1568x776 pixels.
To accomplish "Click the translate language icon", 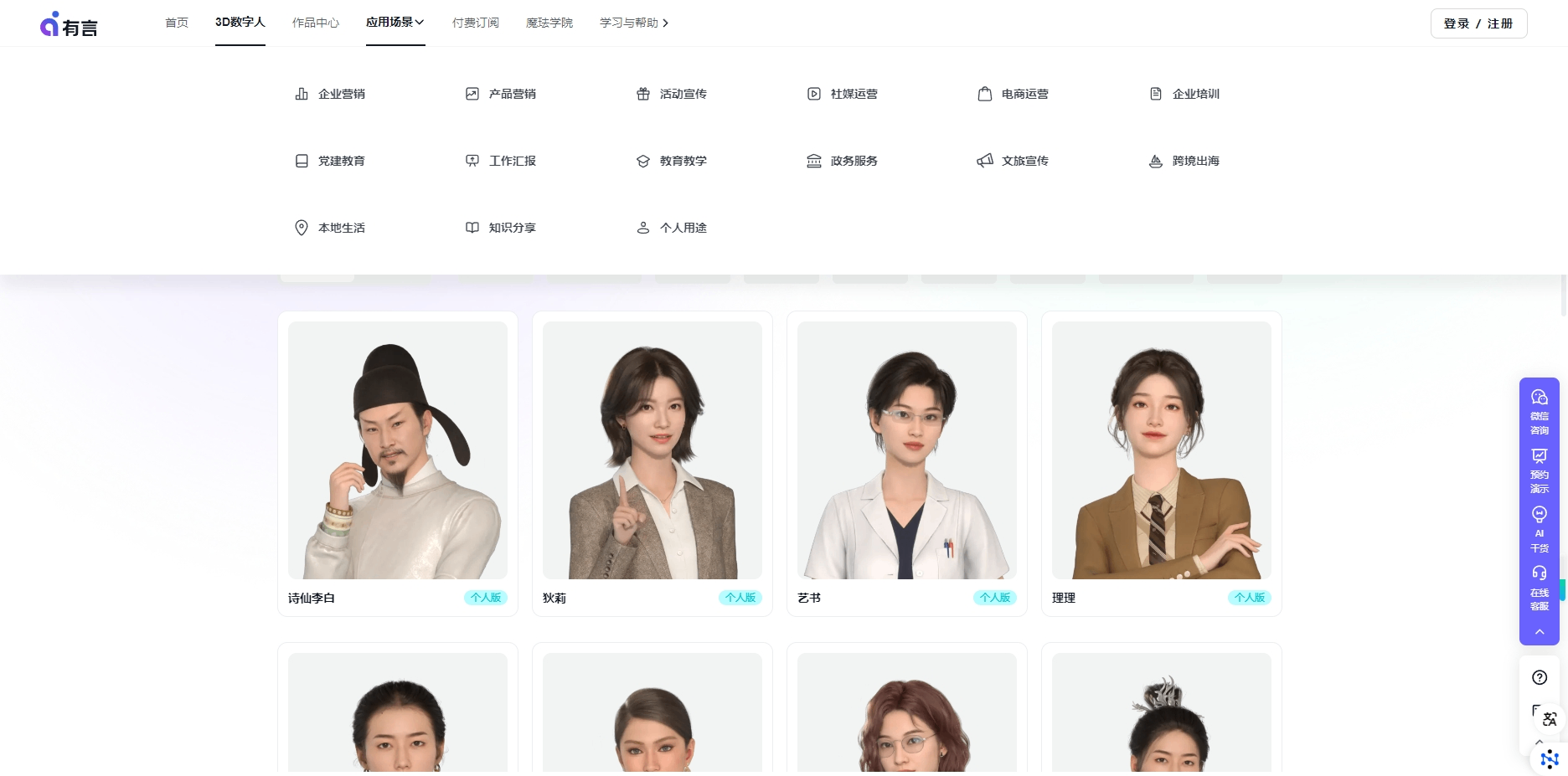I will pos(1548,718).
